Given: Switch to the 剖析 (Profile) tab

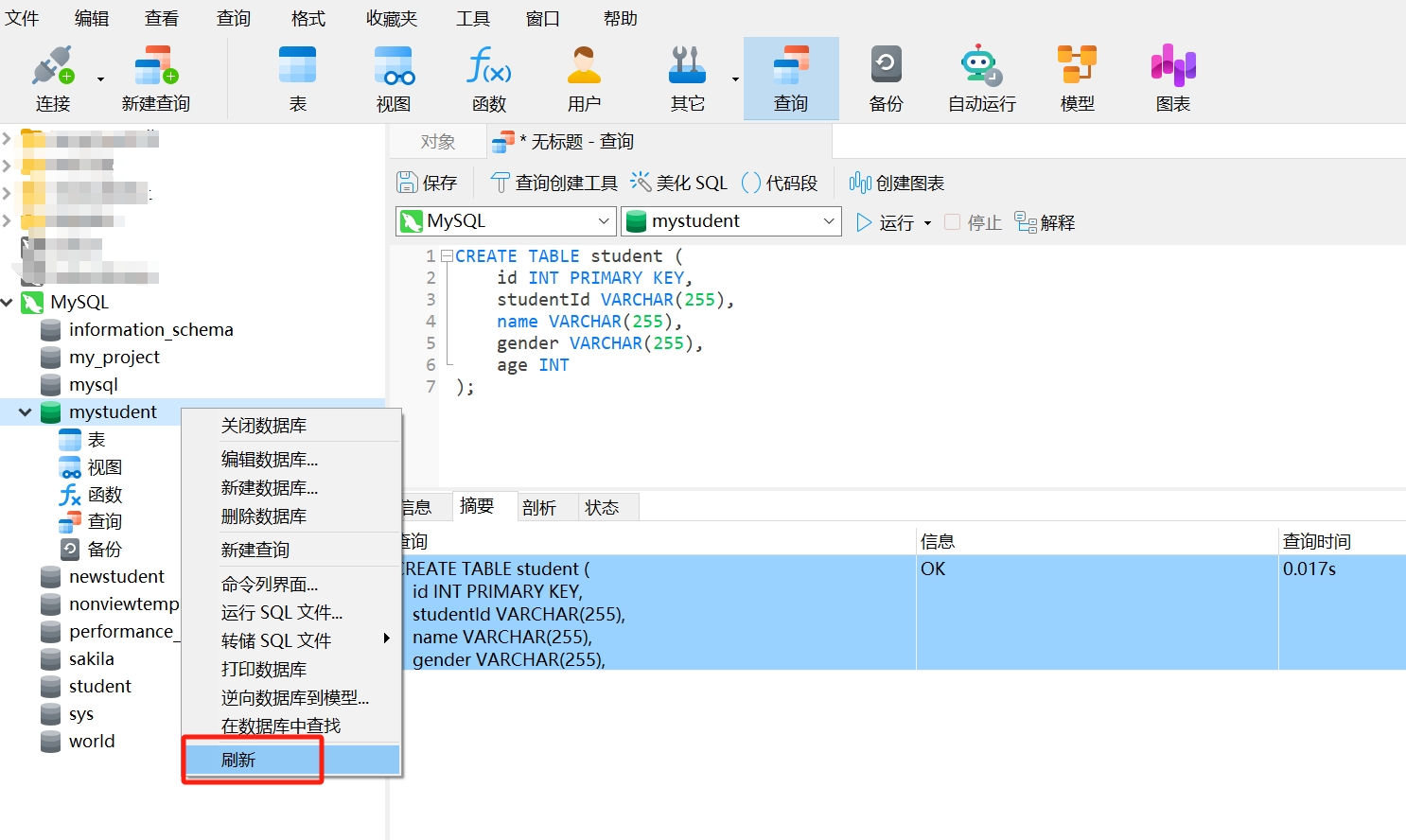Looking at the screenshot, I should pyautogui.click(x=539, y=508).
